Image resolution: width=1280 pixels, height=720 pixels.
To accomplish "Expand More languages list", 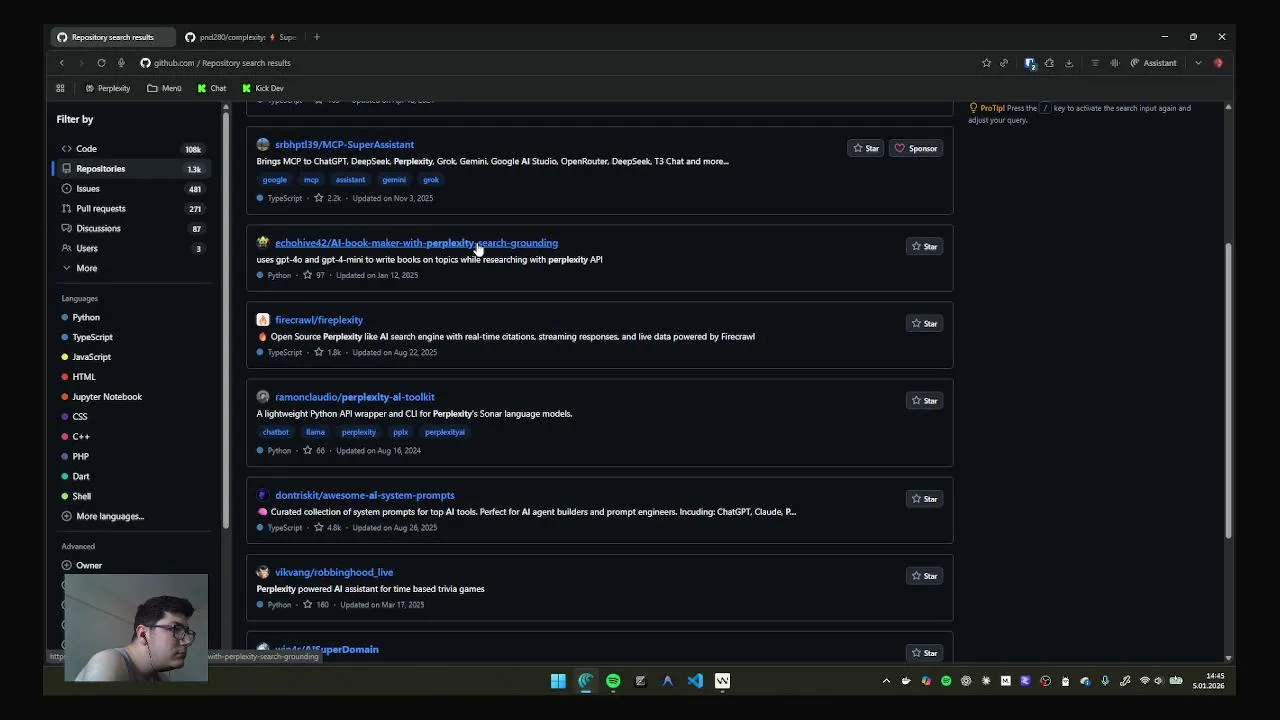I will (103, 516).
